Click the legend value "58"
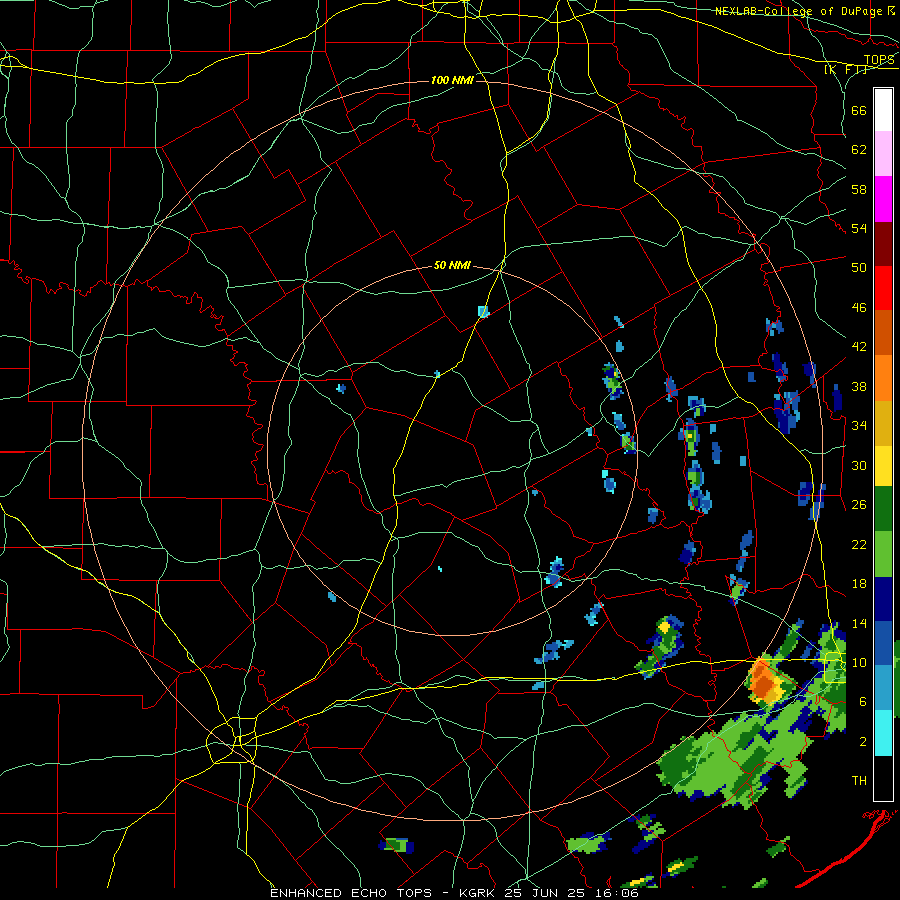Image resolution: width=900 pixels, height=900 pixels. (859, 189)
